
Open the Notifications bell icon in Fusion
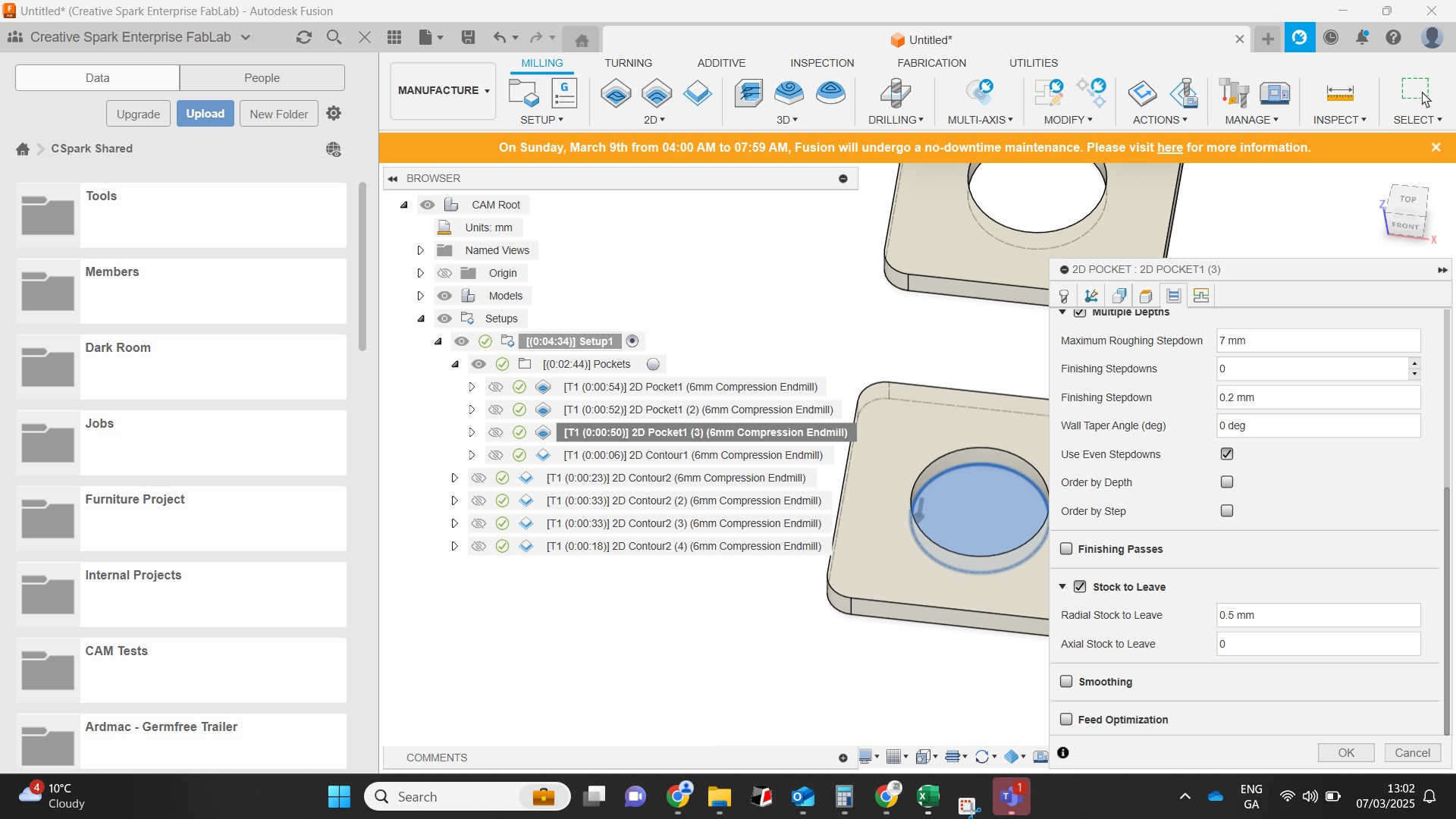1363,37
